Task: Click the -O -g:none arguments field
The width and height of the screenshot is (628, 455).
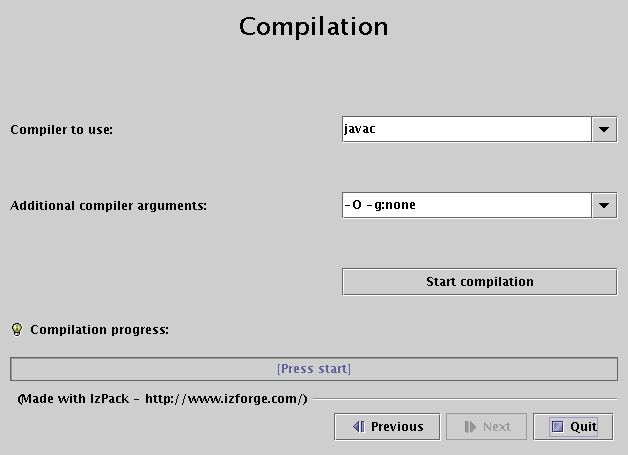Action: [466, 206]
